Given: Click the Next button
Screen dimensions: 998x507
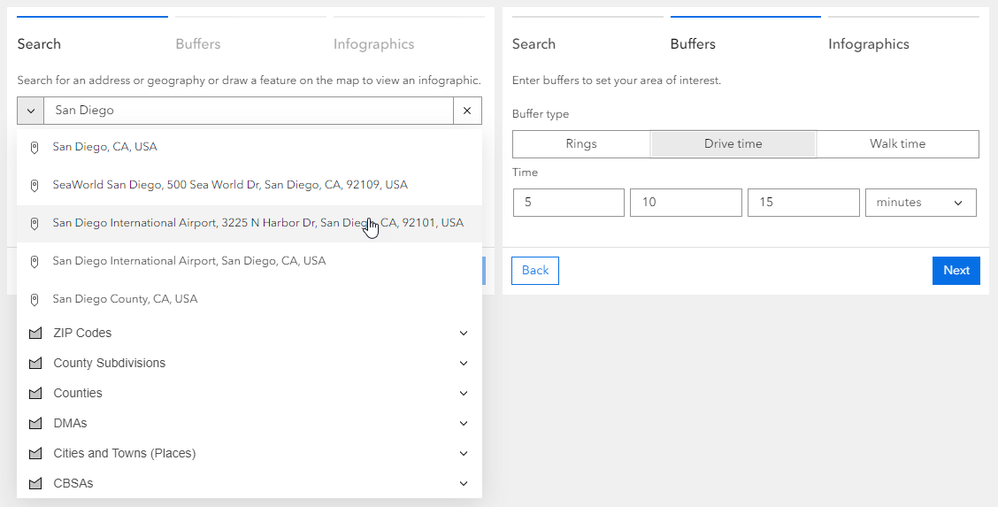Looking at the screenshot, I should click(x=955, y=270).
